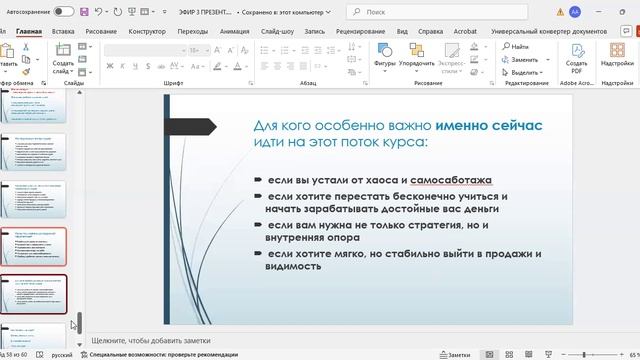Toggle bold Ж formatting
The image size is (640, 360).
click(110, 66)
